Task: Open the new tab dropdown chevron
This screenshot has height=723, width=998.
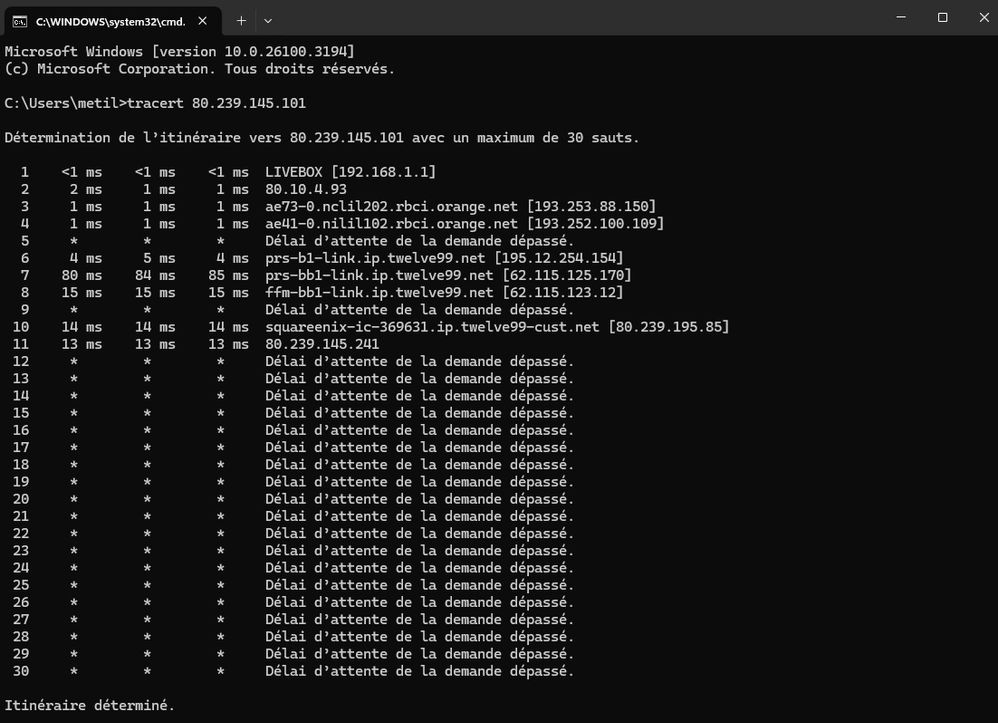Action: pos(268,19)
